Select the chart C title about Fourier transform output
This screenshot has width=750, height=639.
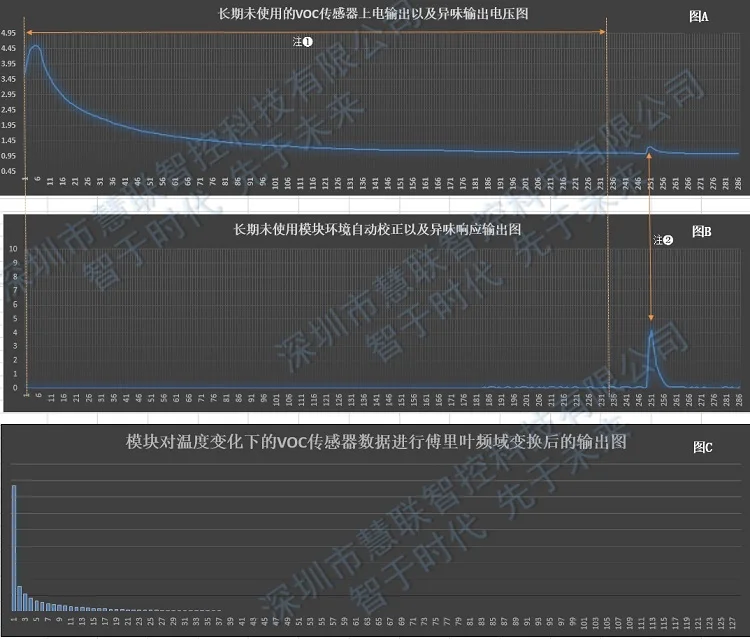(x=376, y=441)
